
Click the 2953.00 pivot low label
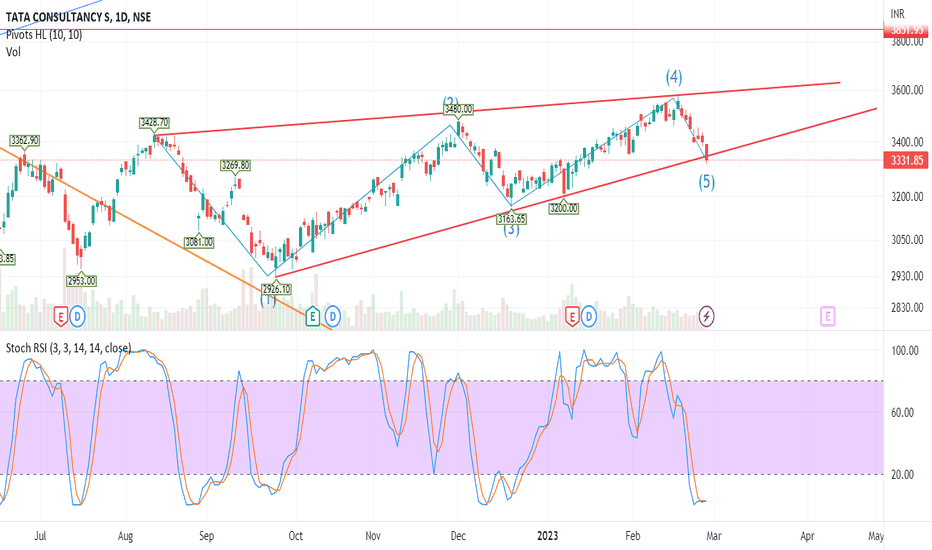coord(81,281)
